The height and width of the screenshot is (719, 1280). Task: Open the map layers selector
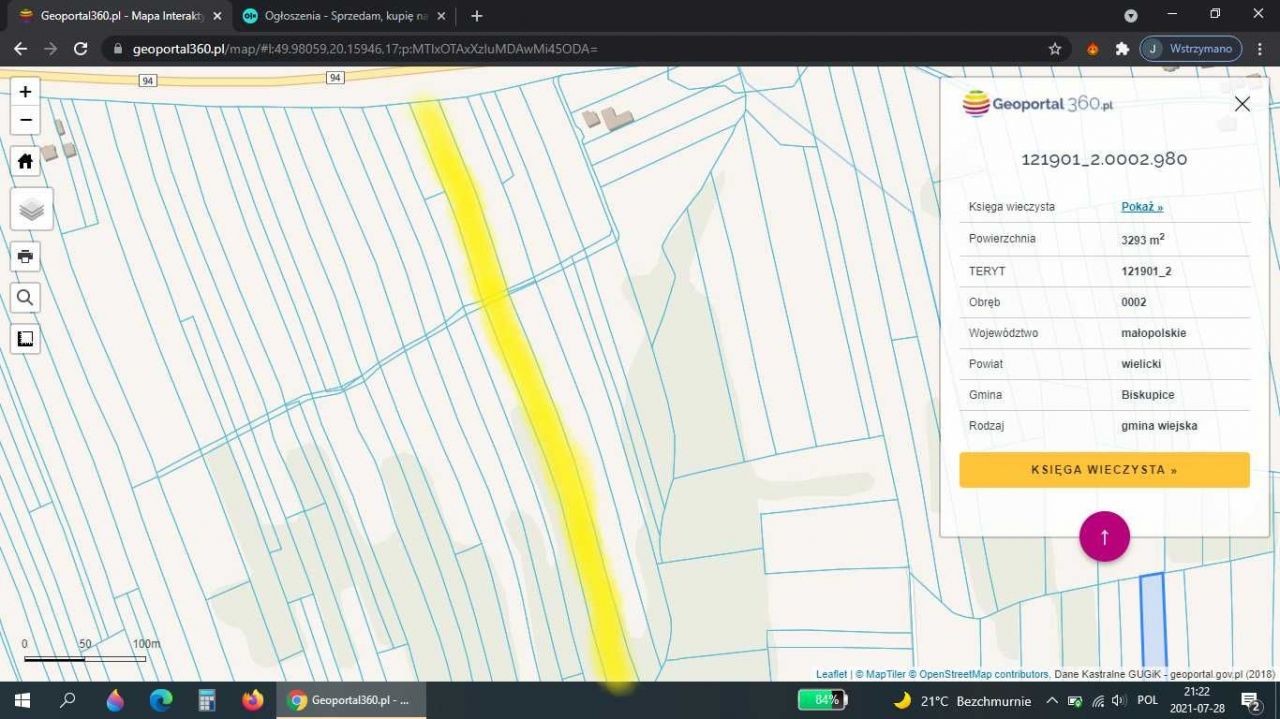click(31, 210)
